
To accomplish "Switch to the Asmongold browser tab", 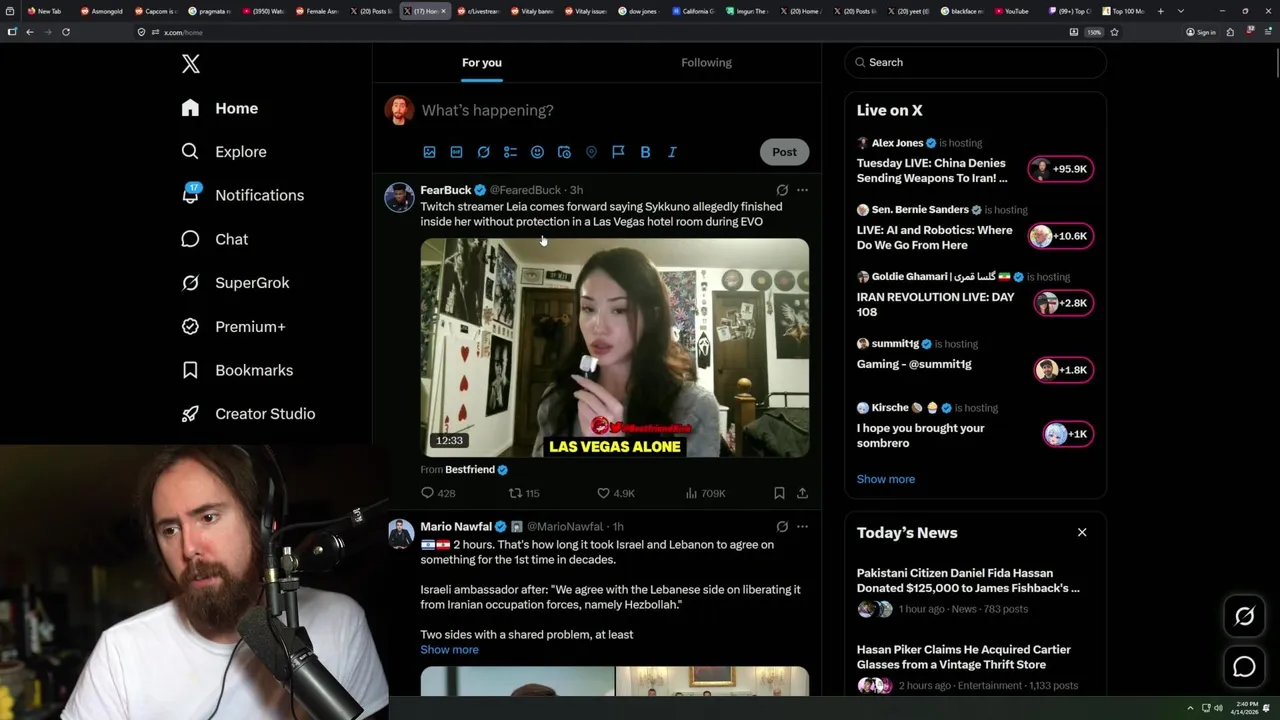I will tap(101, 11).
